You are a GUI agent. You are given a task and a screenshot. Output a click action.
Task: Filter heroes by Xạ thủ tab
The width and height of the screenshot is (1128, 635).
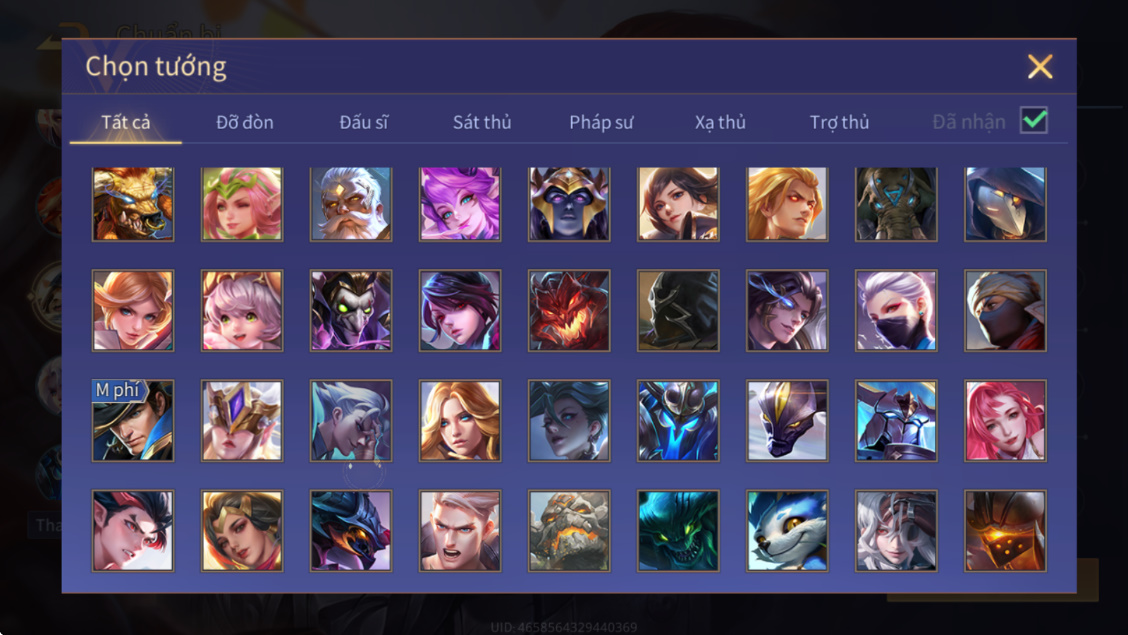720,122
